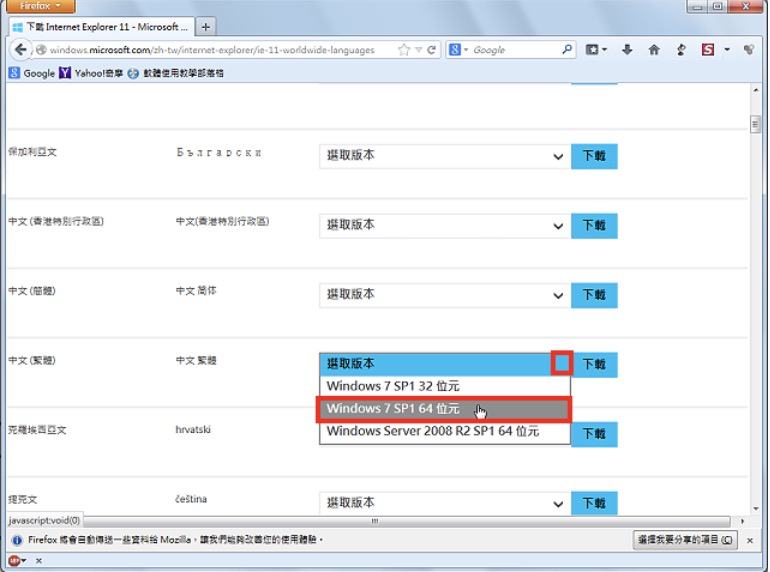Viewport: 770px width, 572px height.
Task: Click the red S toolbar extension icon
Action: (708, 50)
